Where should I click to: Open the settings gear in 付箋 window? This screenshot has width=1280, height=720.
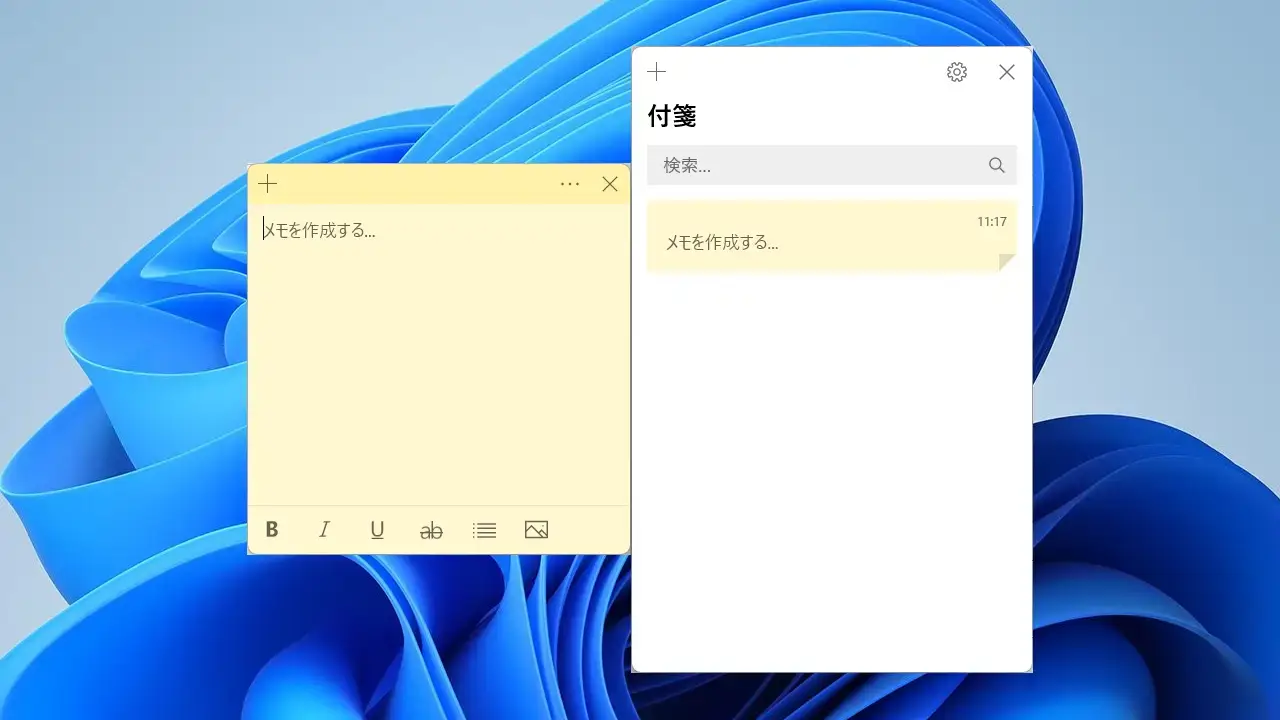[957, 72]
